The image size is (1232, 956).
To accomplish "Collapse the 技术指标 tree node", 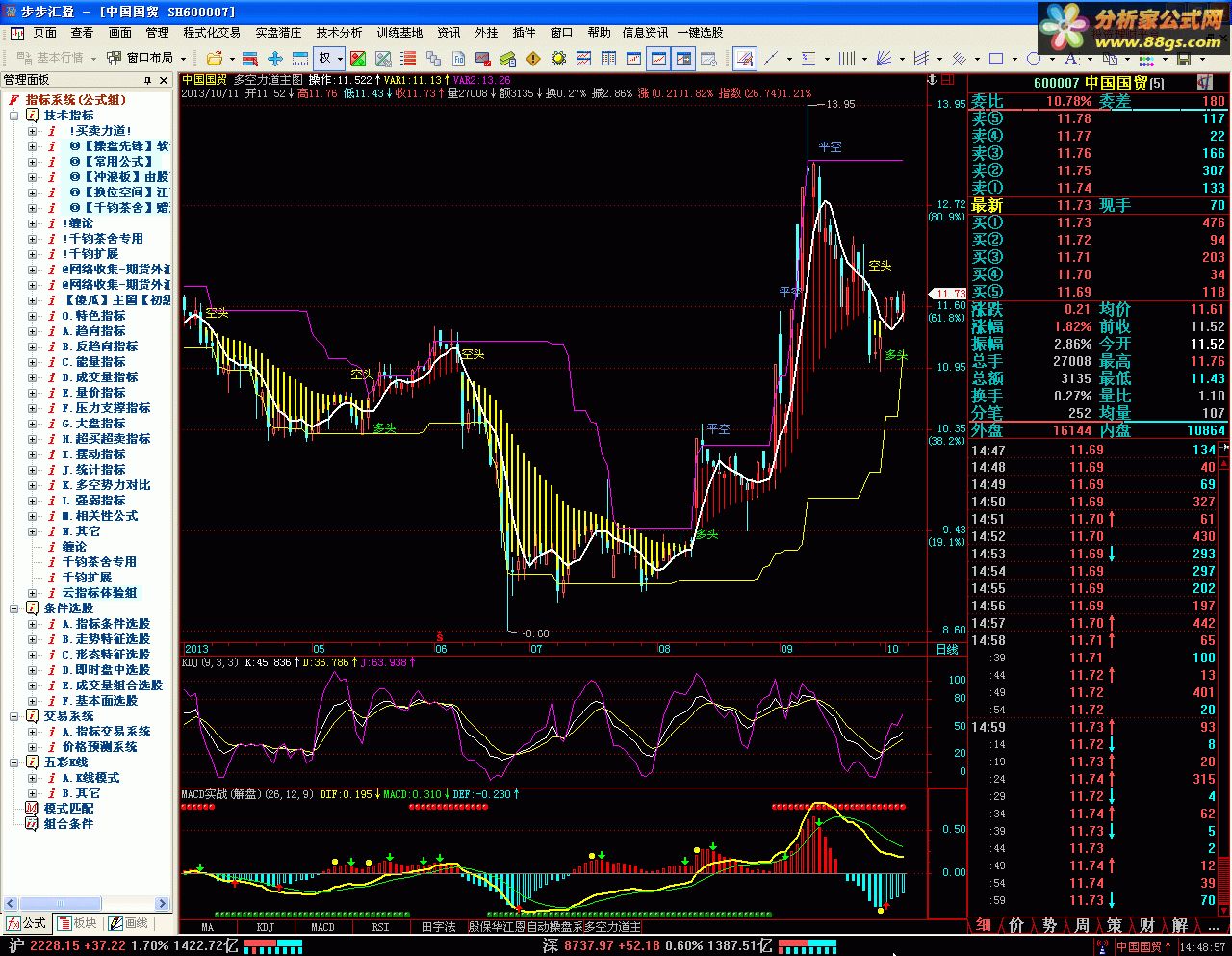I will (x=14, y=116).
